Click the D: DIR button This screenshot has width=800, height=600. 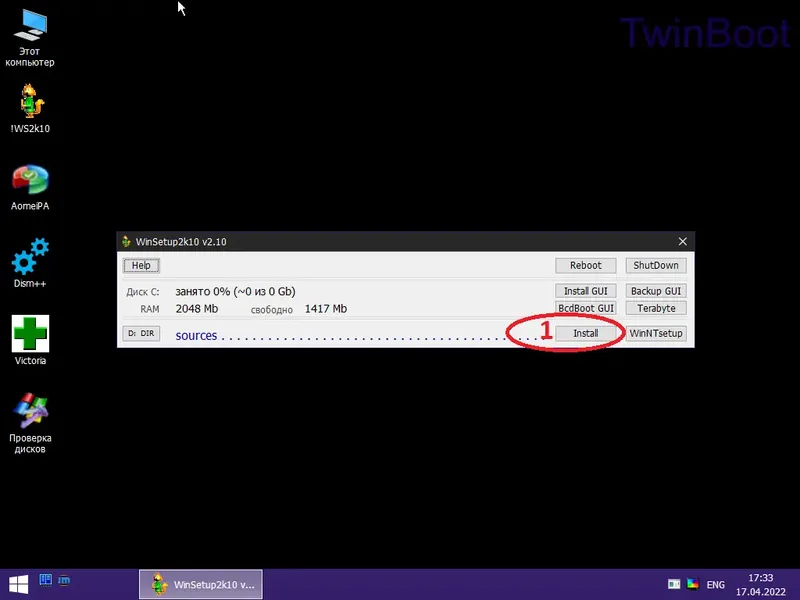click(141, 333)
